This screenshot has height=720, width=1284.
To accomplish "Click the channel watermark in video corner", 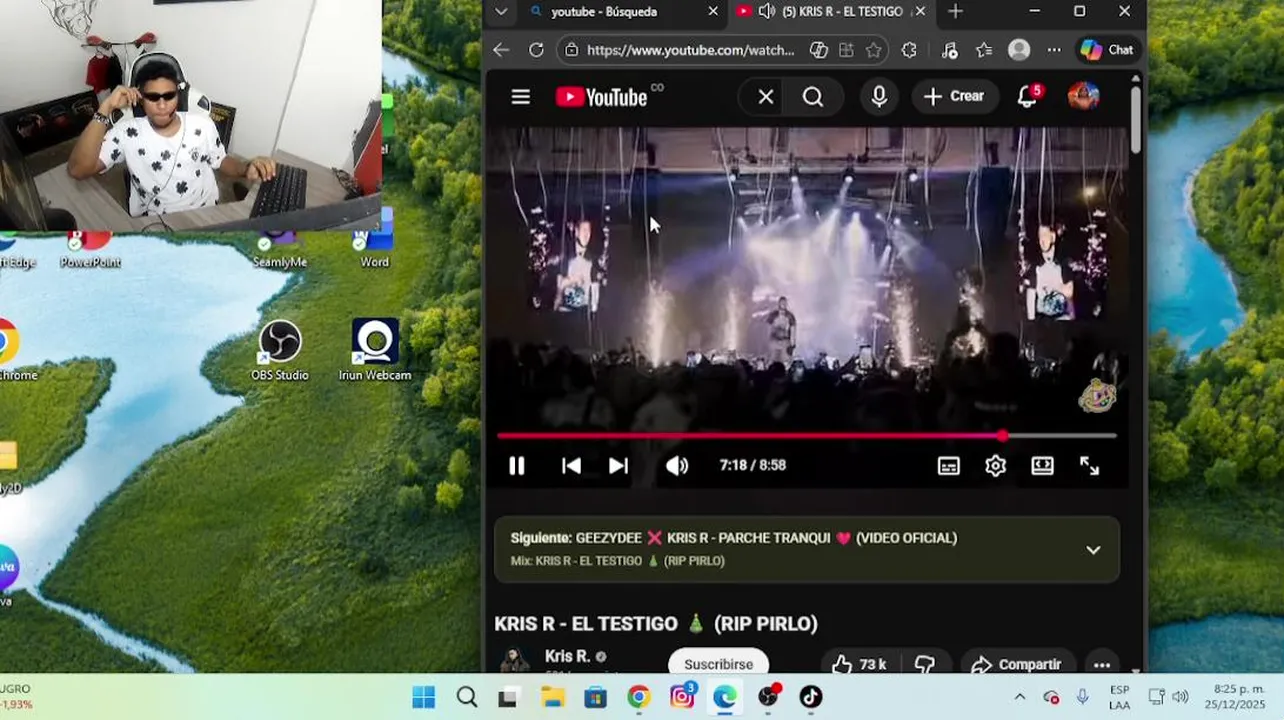I will coord(1096,396).
